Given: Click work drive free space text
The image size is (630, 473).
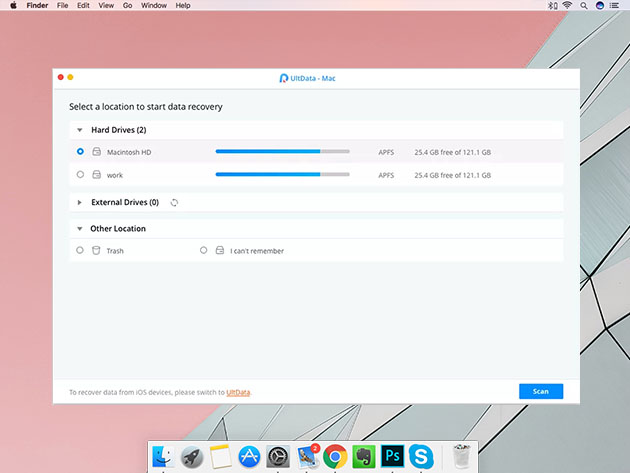Looking at the screenshot, I should (x=452, y=175).
